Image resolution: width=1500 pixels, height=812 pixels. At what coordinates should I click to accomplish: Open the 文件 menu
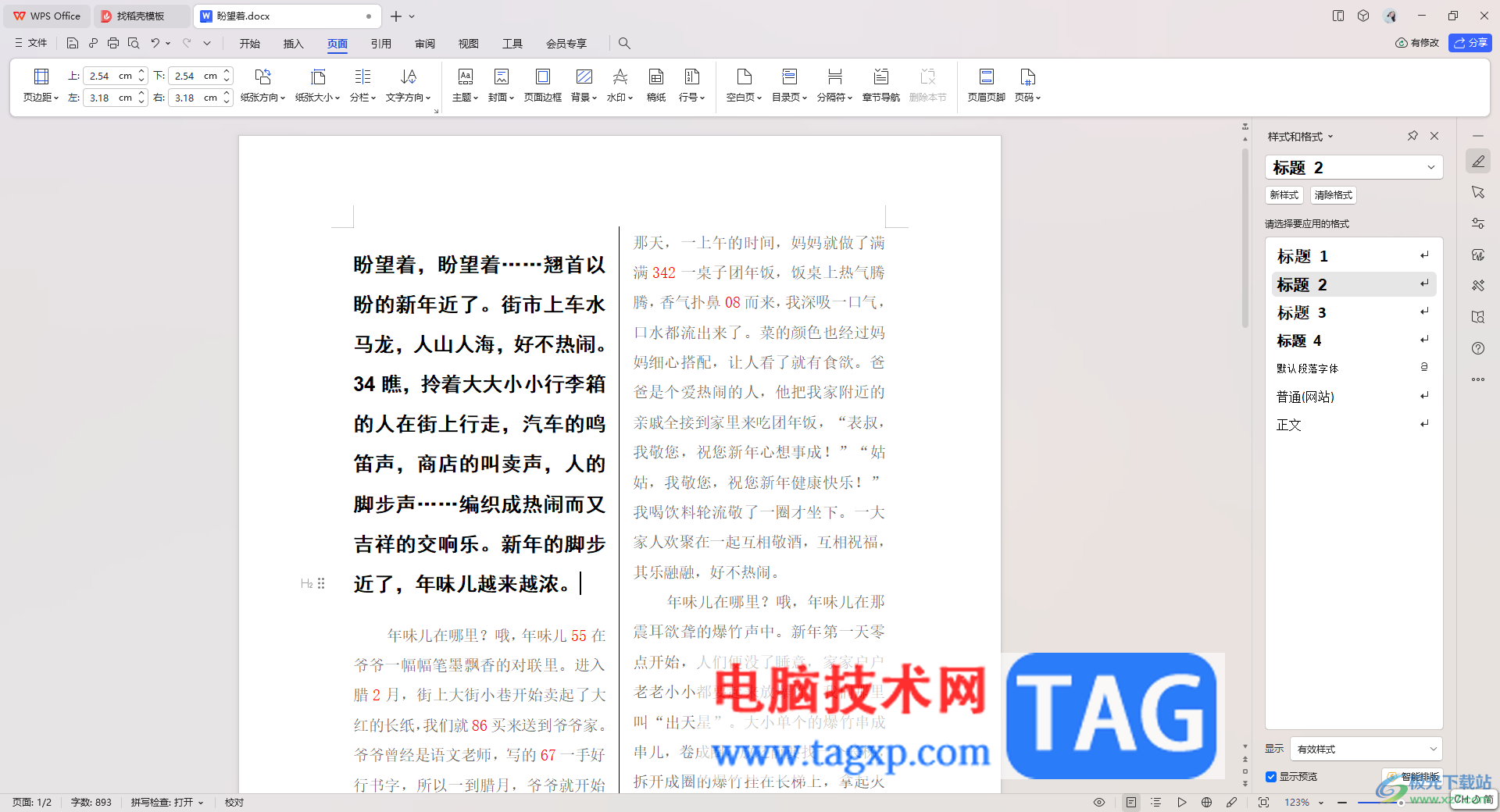click(31, 43)
